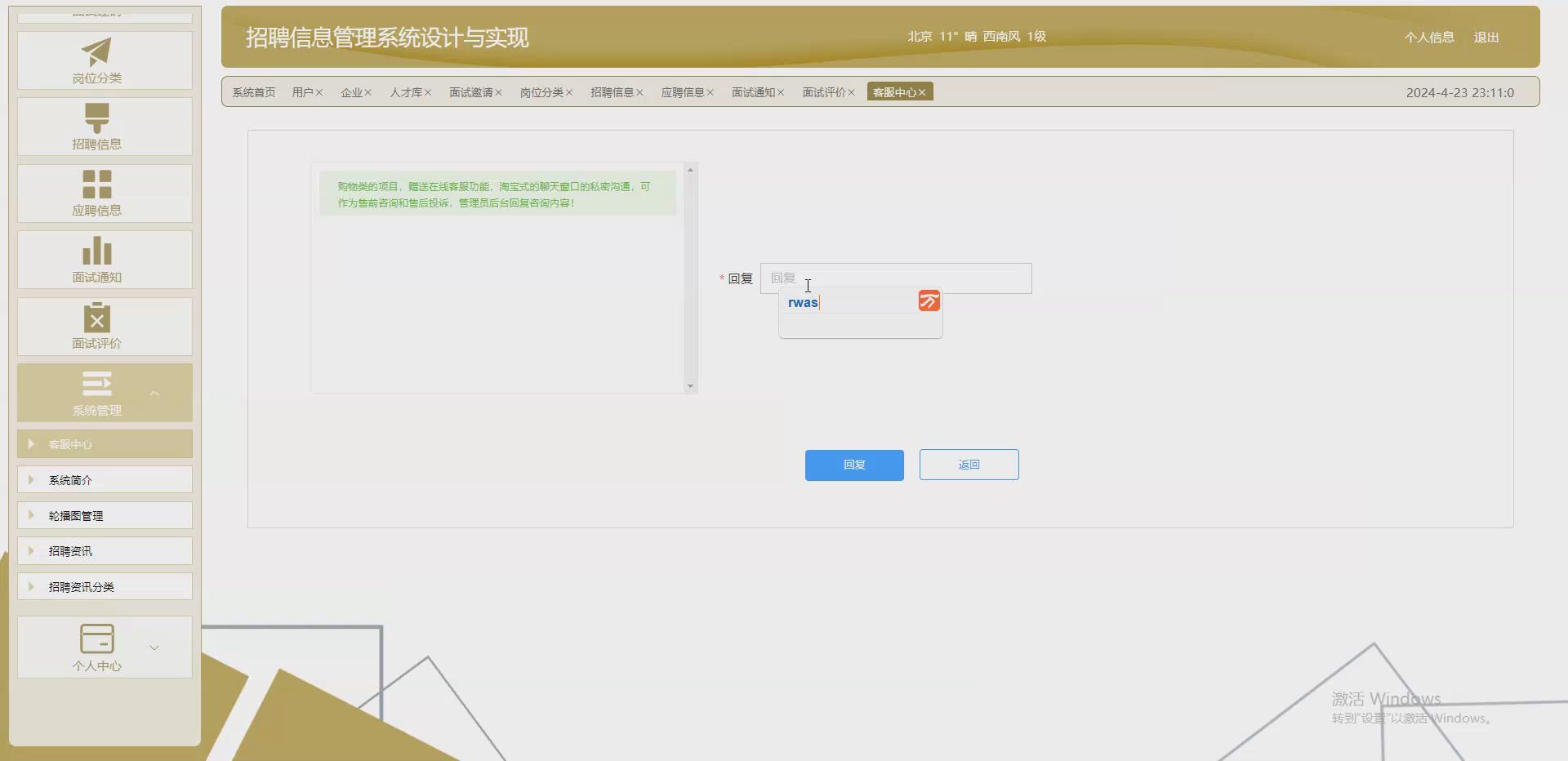1568x761 pixels.
Task: Open the 应聘信息 grid icon
Action: [96, 185]
